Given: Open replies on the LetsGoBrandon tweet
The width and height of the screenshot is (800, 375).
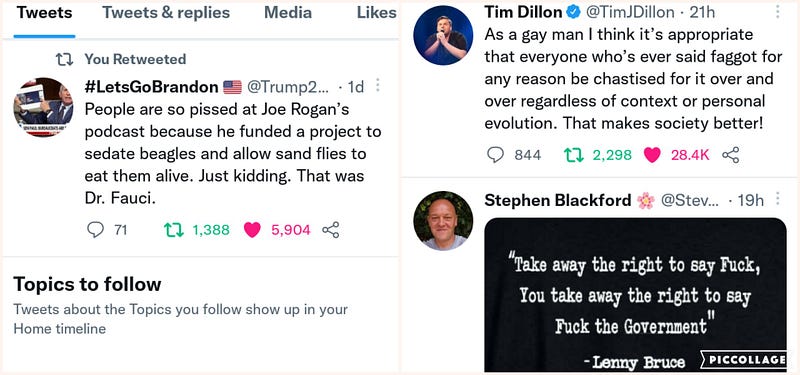Looking at the screenshot, I should [95, 230].
